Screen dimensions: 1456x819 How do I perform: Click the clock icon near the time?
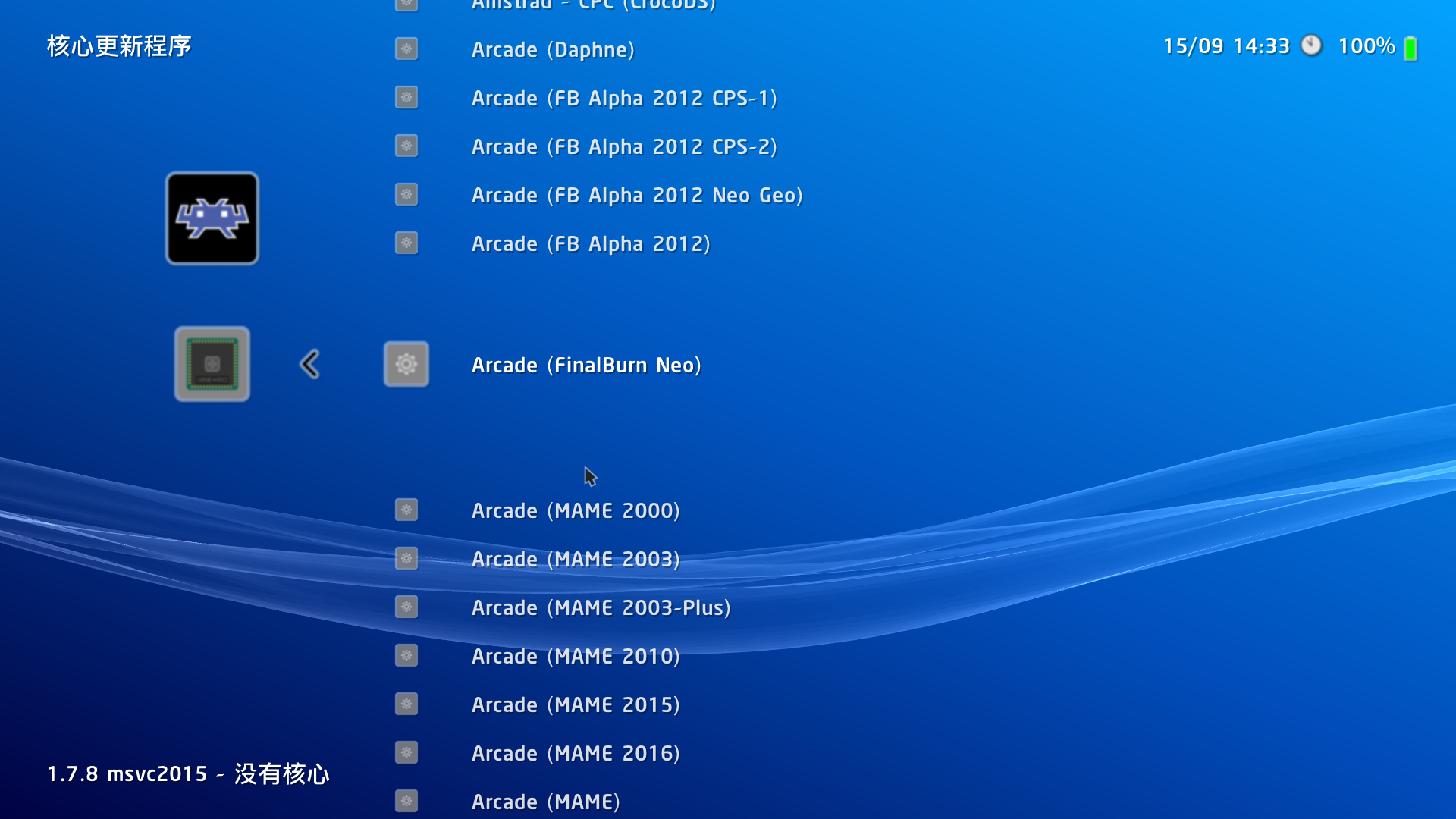1311,45
